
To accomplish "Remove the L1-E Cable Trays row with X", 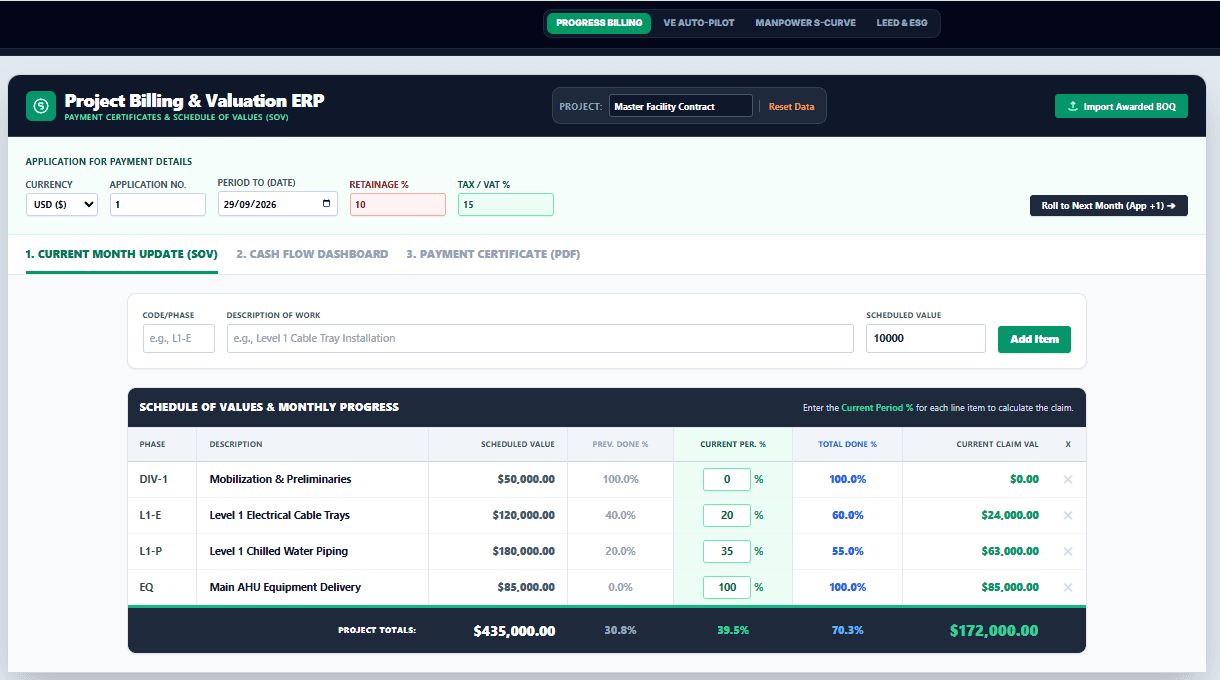I will [x=1067, y=515].
